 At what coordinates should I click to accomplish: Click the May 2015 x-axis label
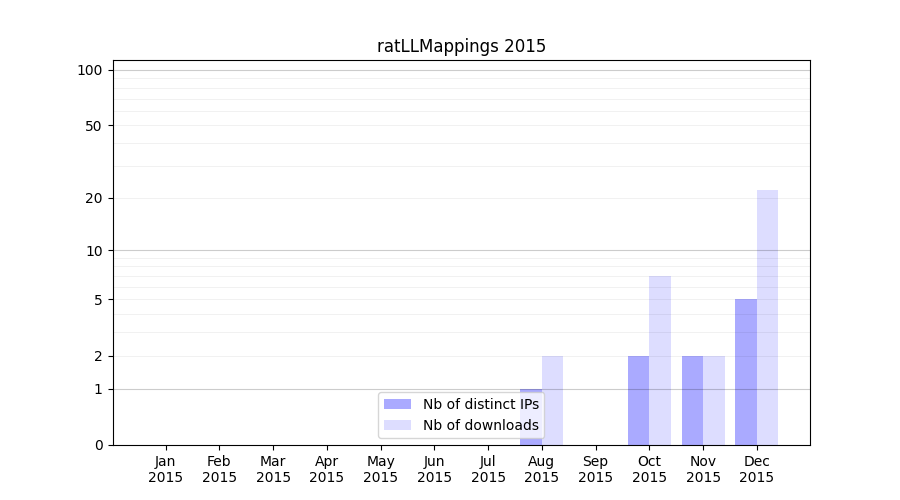[381, 469]
